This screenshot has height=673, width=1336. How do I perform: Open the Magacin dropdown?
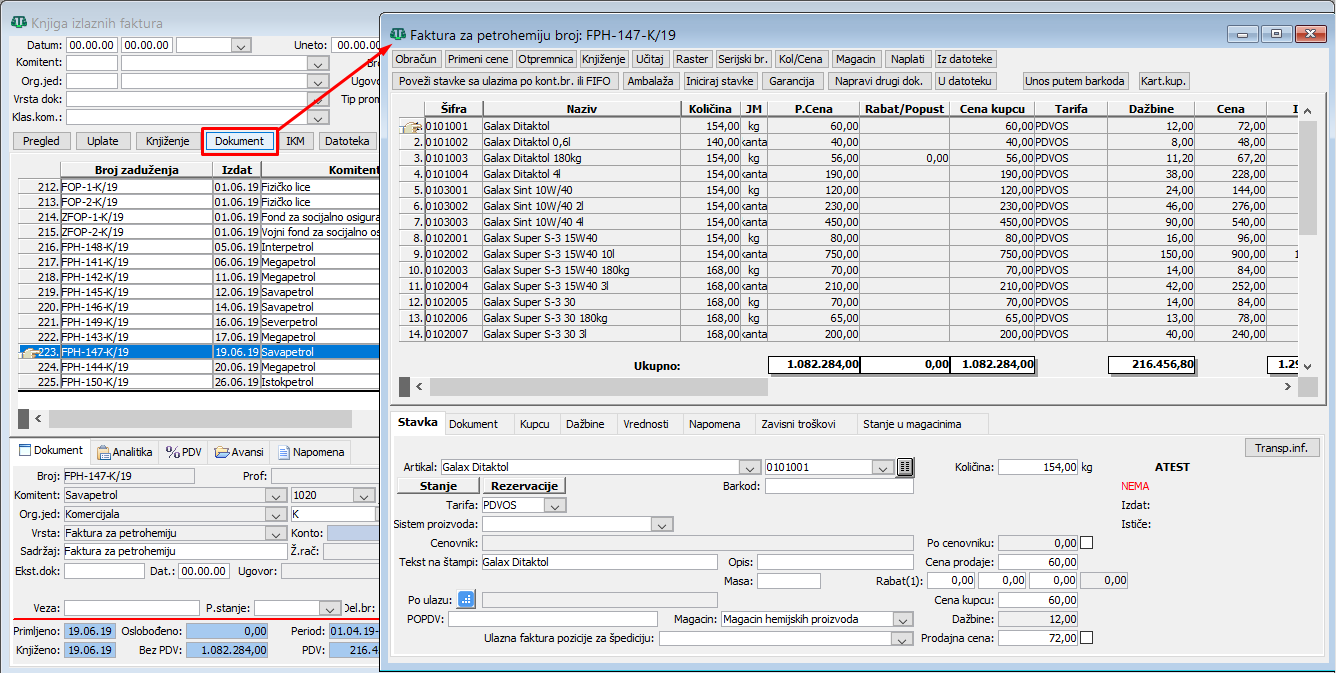pyautogui.click(x=903, y=620)
